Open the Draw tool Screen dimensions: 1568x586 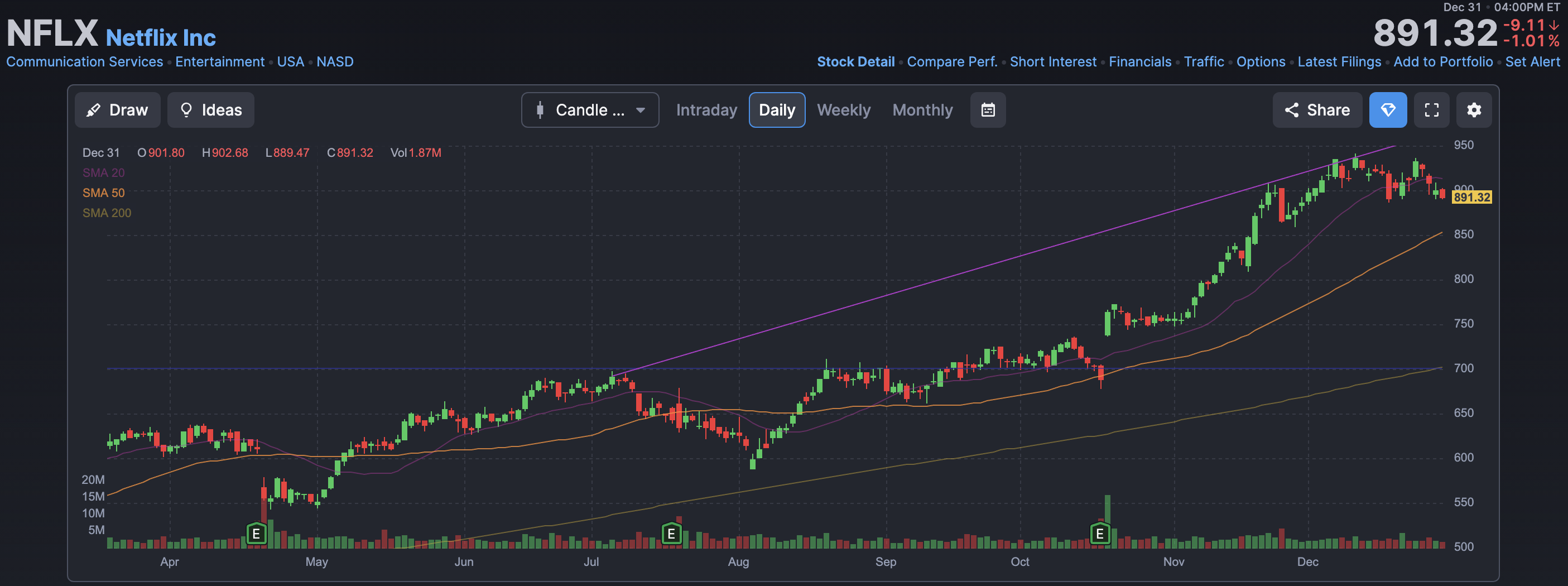point(118,110)
